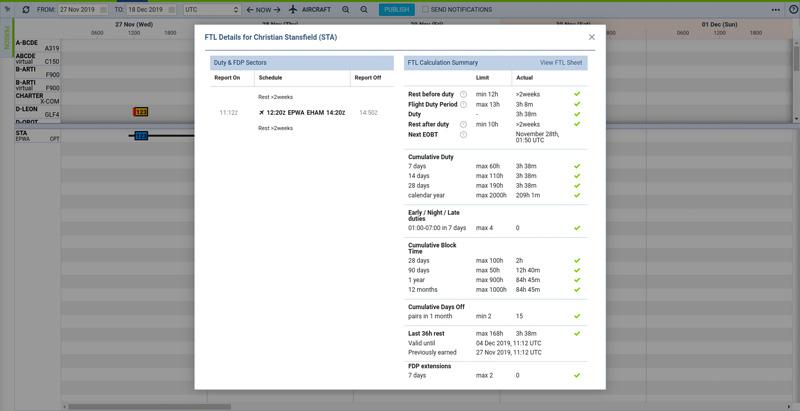This screenshot has height=411, width=800.
Task: Click the PUBLISH button
Action: pyautogui.click(x=396, y=9)
